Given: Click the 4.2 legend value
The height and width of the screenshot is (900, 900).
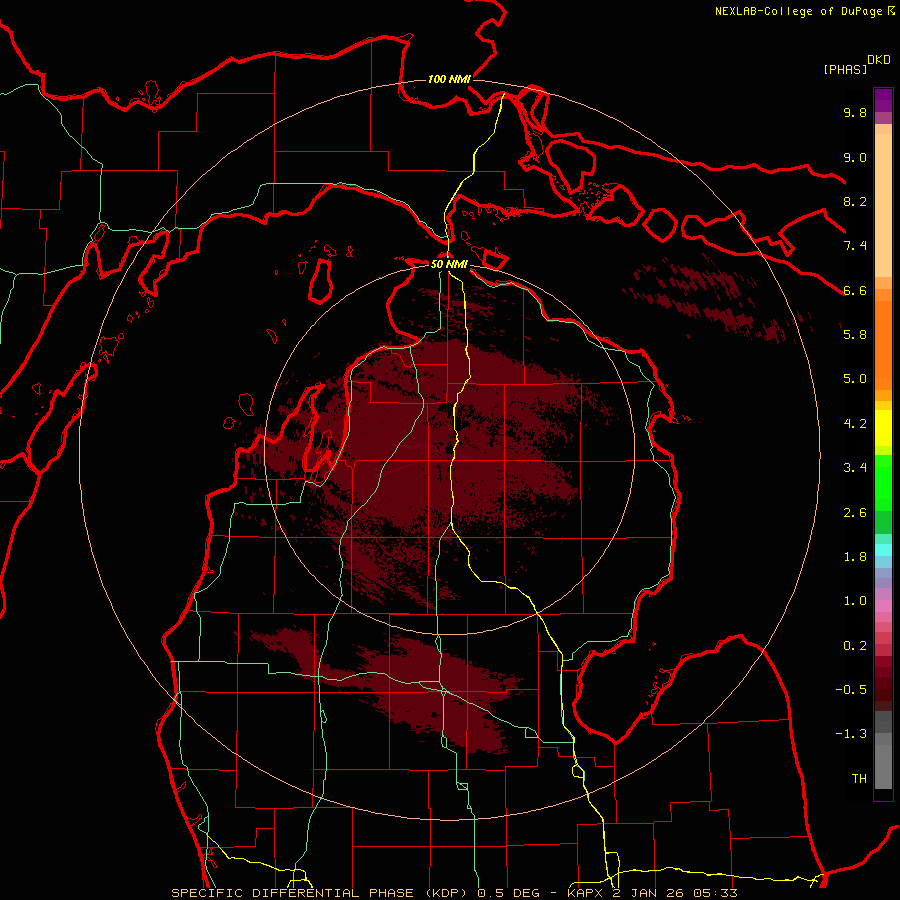Looking at the screenshot, I should [x=855, y=424].
